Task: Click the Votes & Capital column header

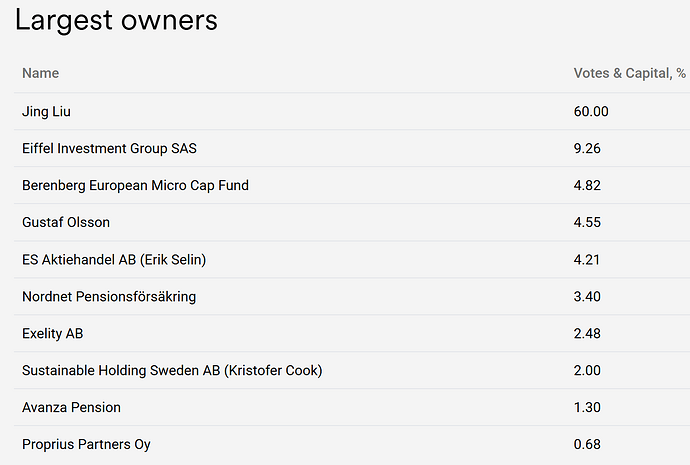Action: coord(629,73)
